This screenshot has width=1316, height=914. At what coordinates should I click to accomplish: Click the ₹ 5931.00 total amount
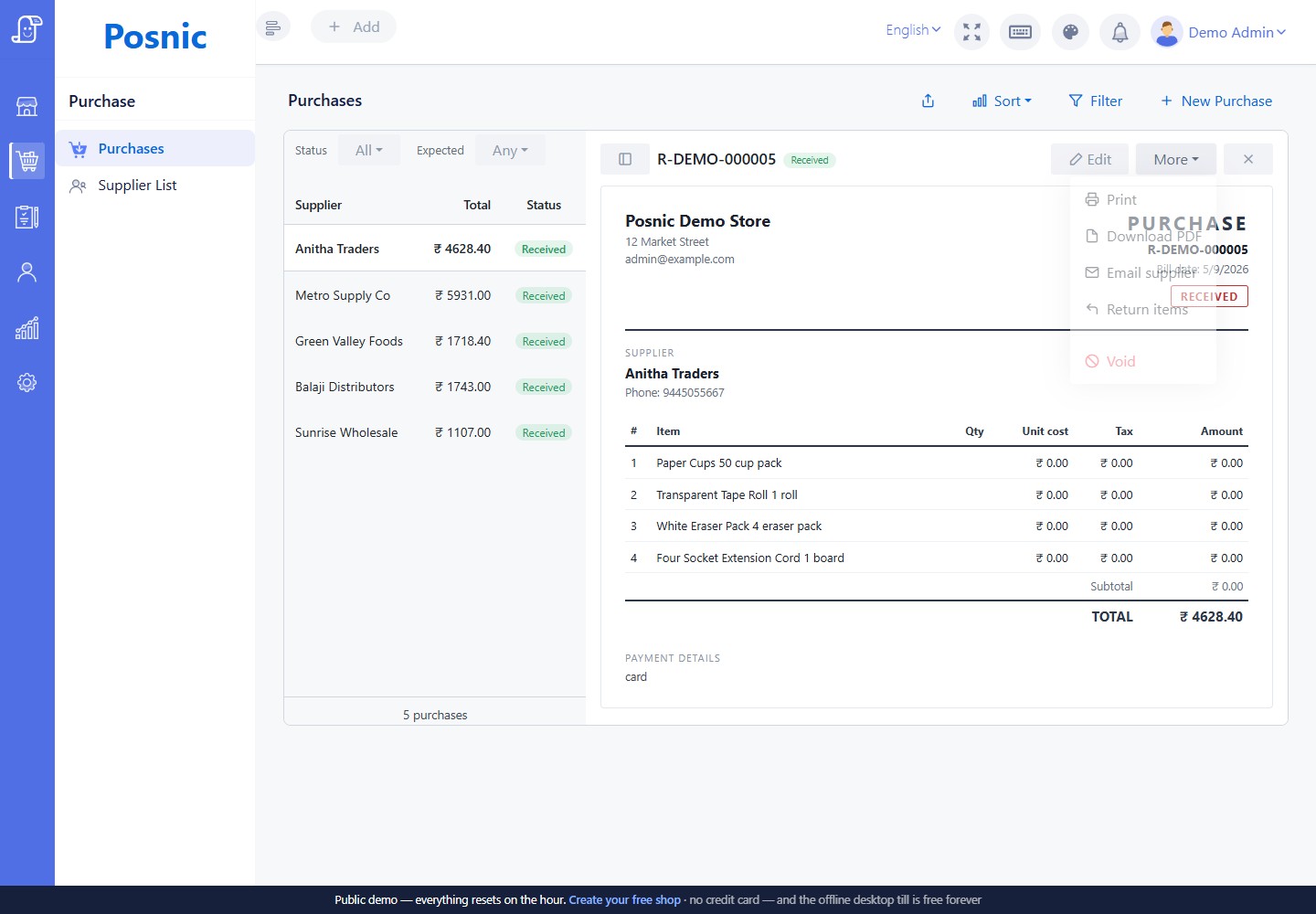[462, 295]
